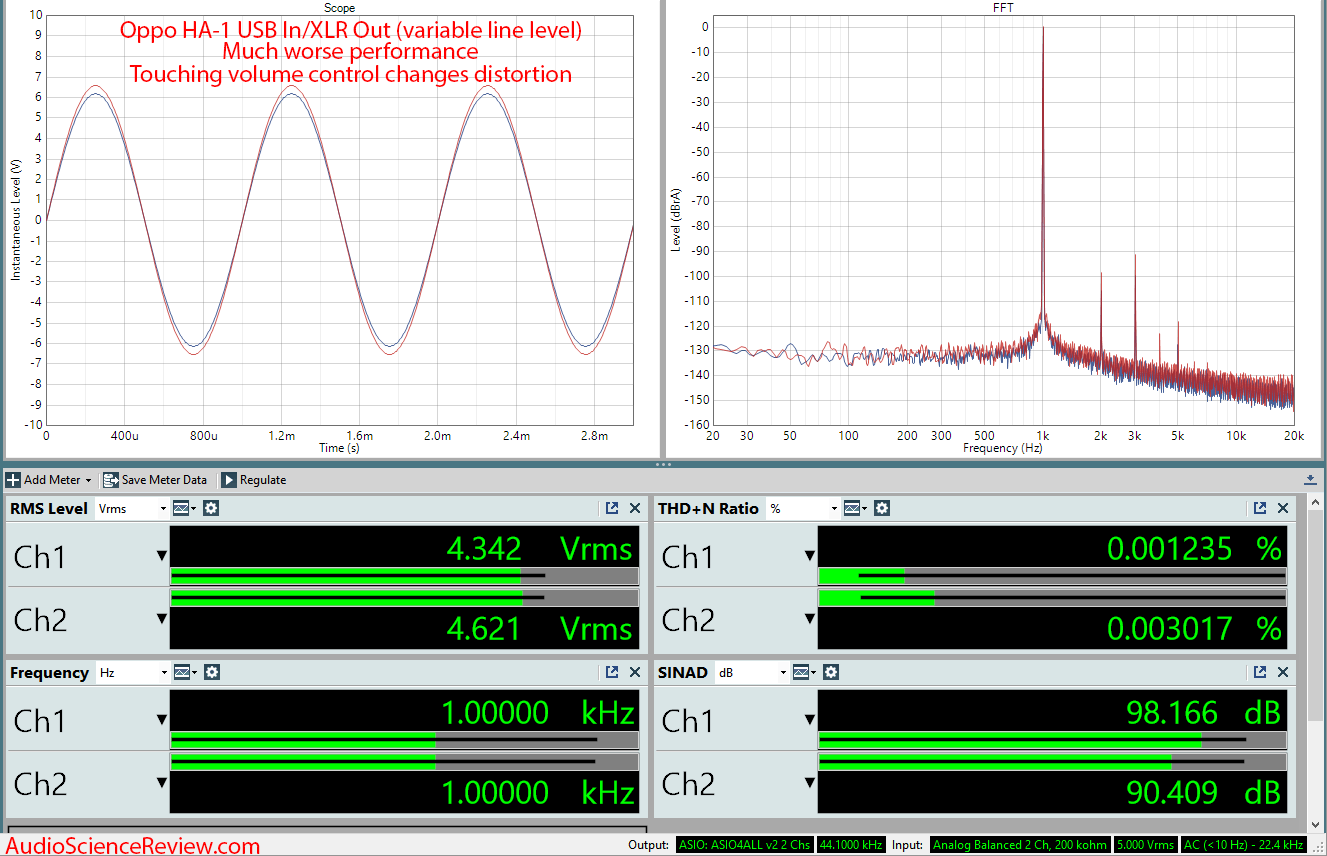Click the Scope graph title
This screenshot has width=1327, height=856.
(x=339, y=8)
